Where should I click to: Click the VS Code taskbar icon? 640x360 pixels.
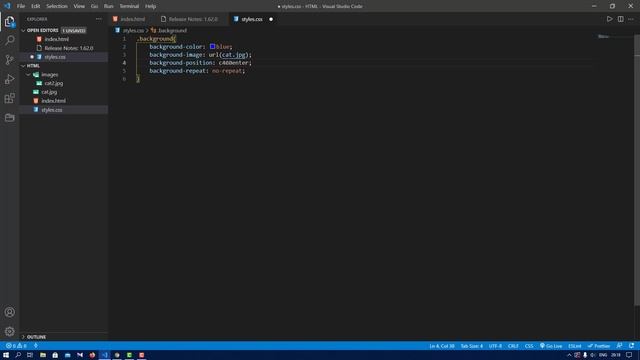click(x=104, y=355)
